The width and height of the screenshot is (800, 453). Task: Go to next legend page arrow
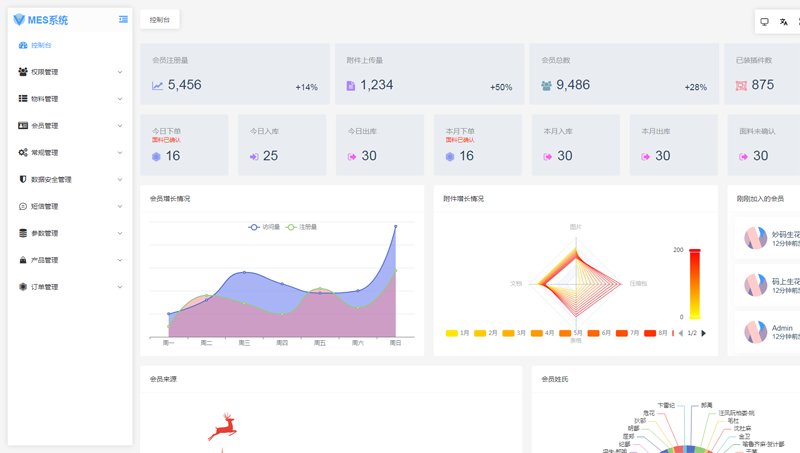(x=704, y=333)
